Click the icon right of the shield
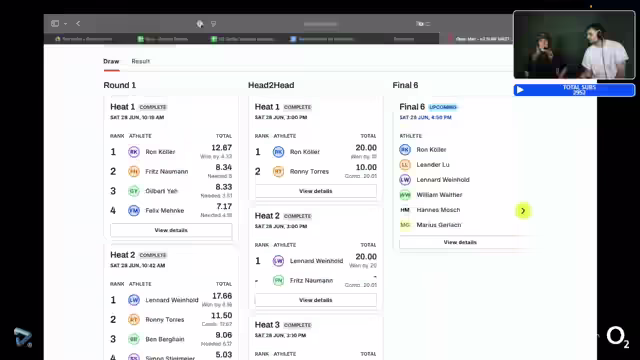The height and width of the screenshot is (360, 640). click(x=213, y=24)
